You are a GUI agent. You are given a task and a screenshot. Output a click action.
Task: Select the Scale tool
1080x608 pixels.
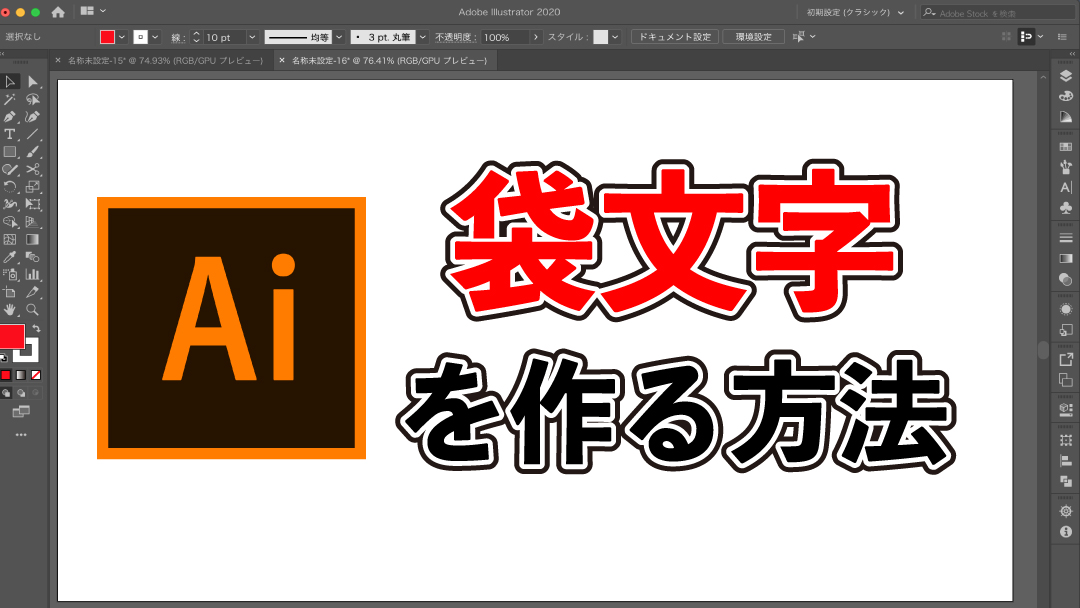(x=32, y=187)
